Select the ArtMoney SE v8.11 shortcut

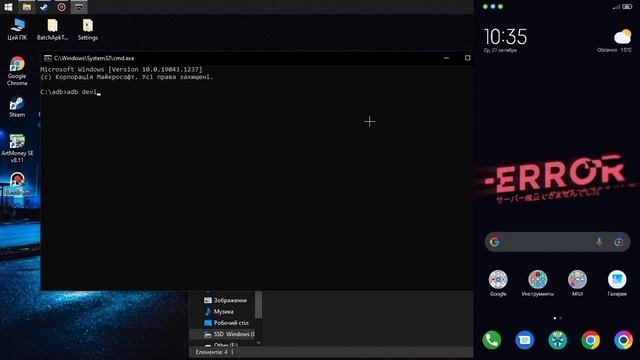tap(17, 148)
